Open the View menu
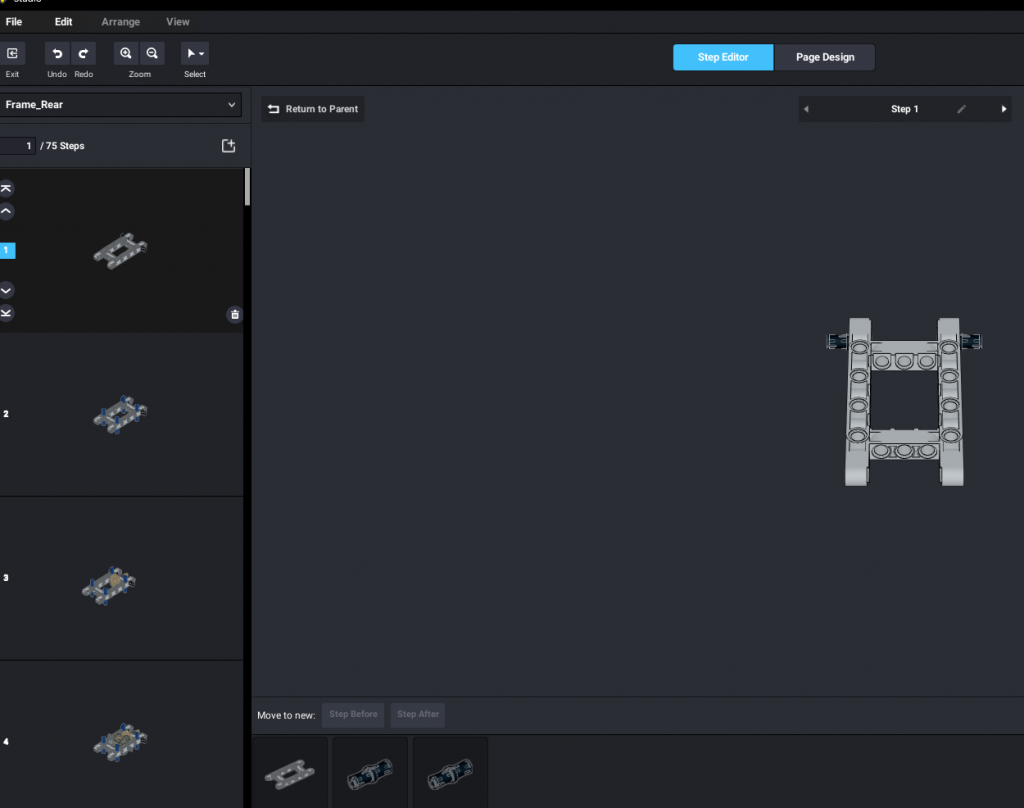The width and height of the screenshot is (1024, 808). coord(178,22)
